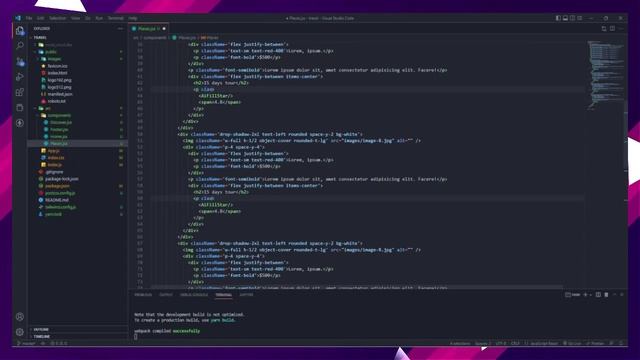Screen dimensions: 640x360
Task: Add a new terminal with plus icon
Action: (585, 294)
